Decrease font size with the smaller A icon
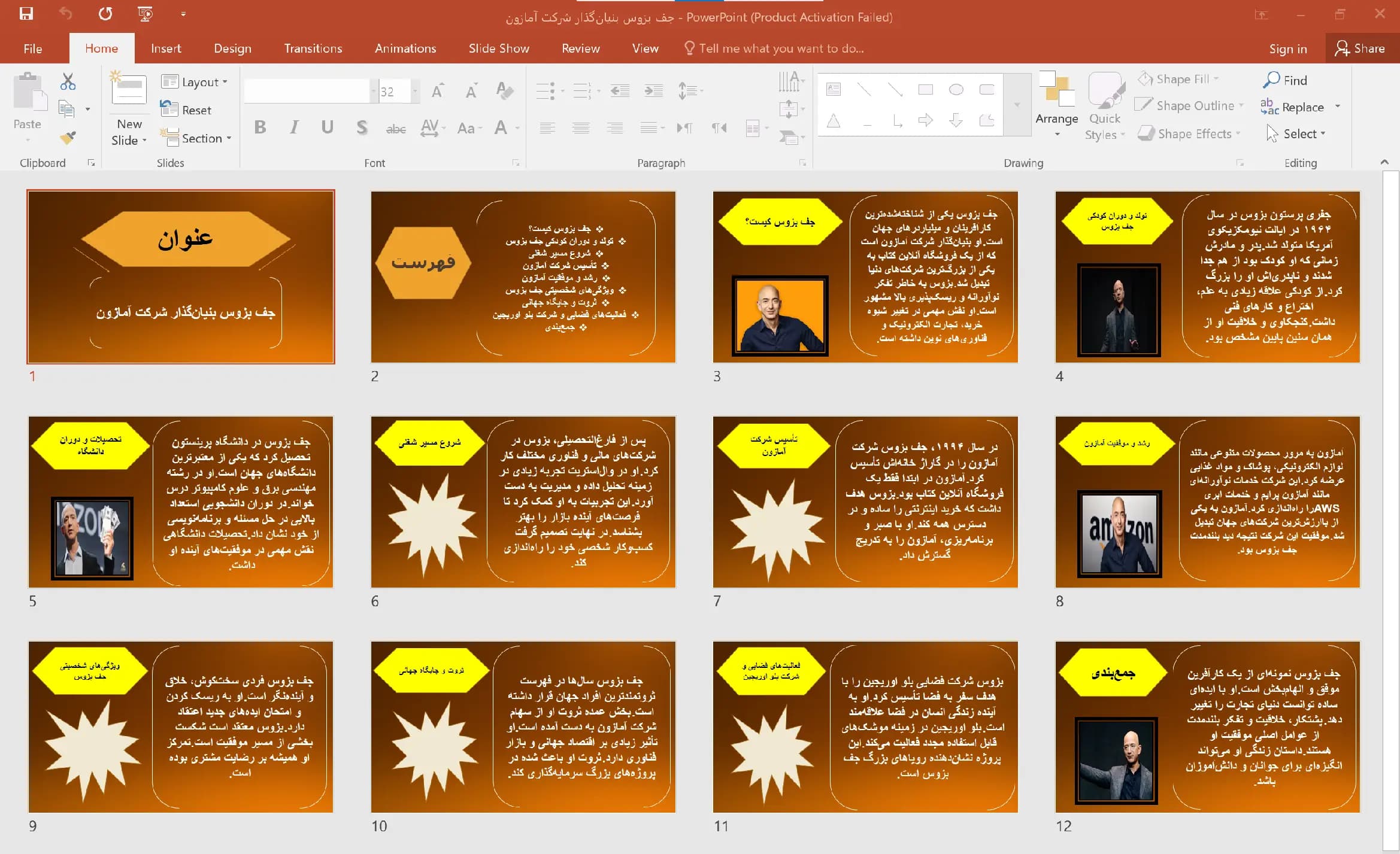1400x854 pixels. pos(471,91)
